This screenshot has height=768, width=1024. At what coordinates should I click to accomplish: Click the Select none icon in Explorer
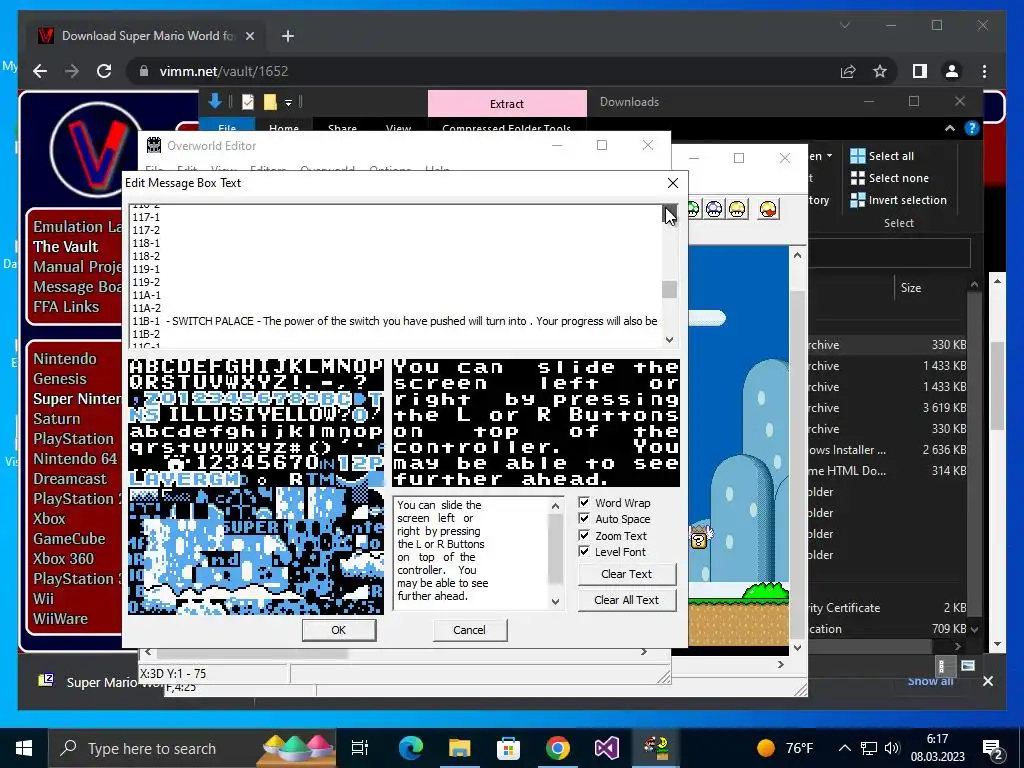pyautogui.click(x=857, y=178)
